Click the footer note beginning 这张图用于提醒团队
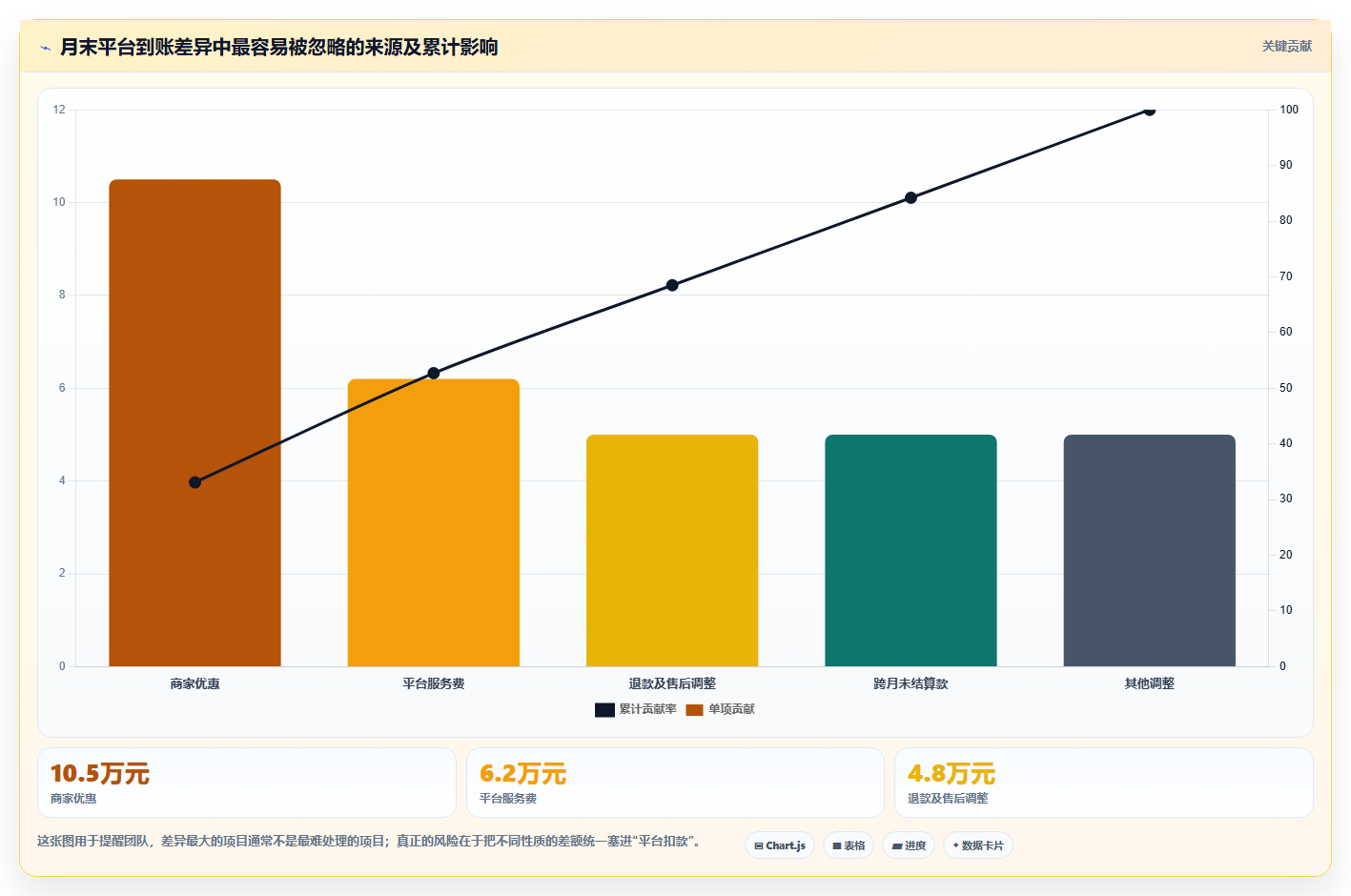Viewport: 1351px width, 896px height. pyautogui.click(x=369, y=841)
